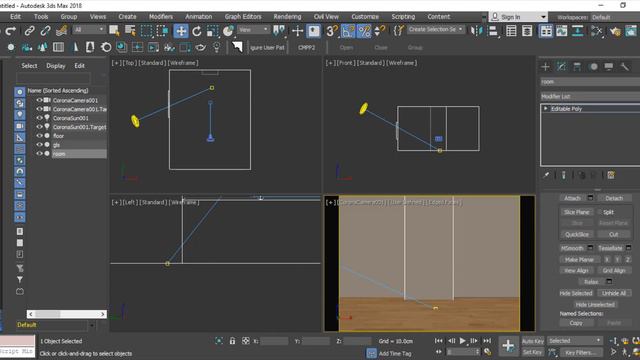The width and height of the screenshot is (640, 360).
Task: Toggle visibility eye for CoronaSun001
Action: pyautogui.click(x=40, y=118)
